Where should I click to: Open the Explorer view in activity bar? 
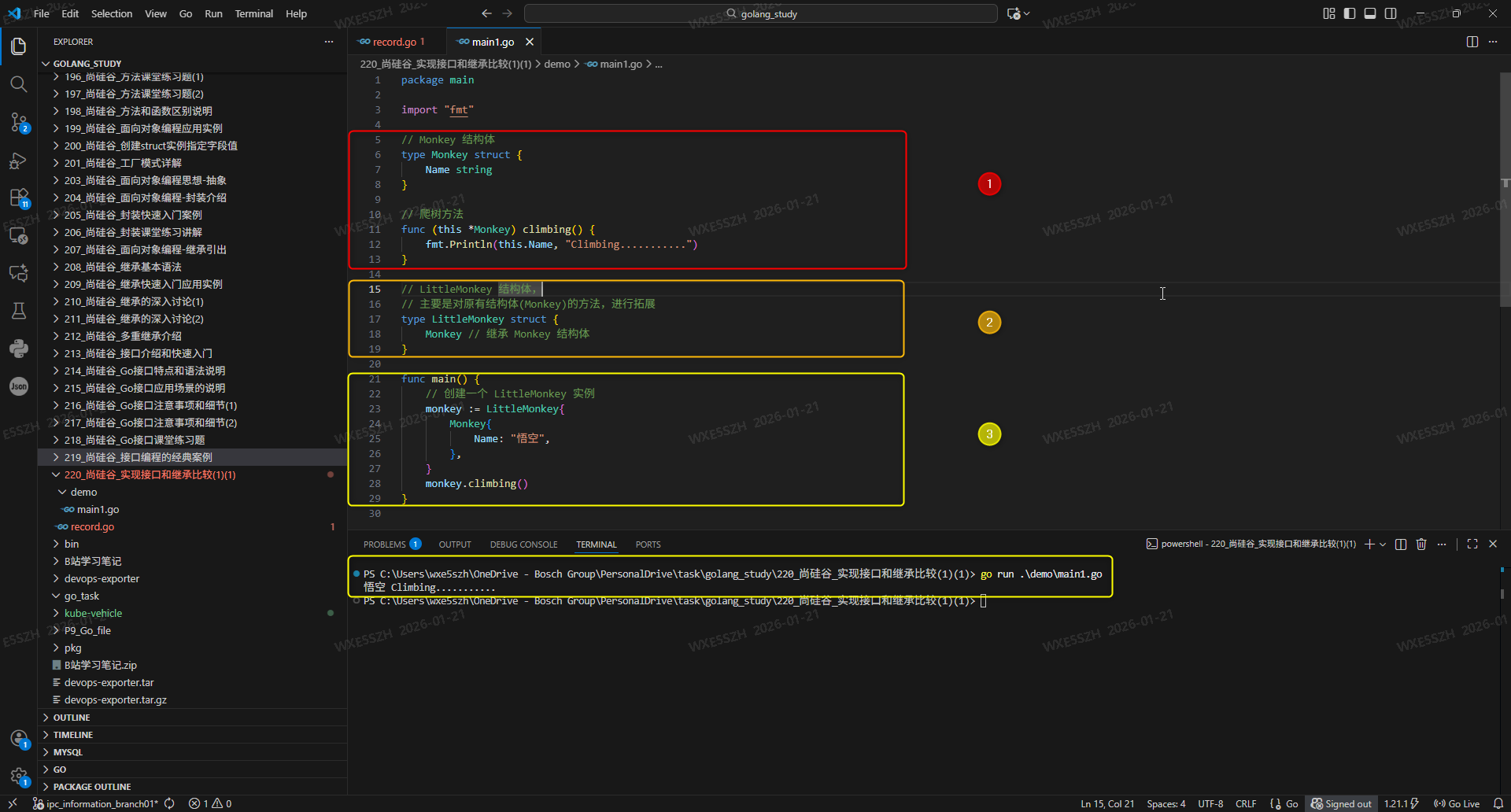pos(19,46)
